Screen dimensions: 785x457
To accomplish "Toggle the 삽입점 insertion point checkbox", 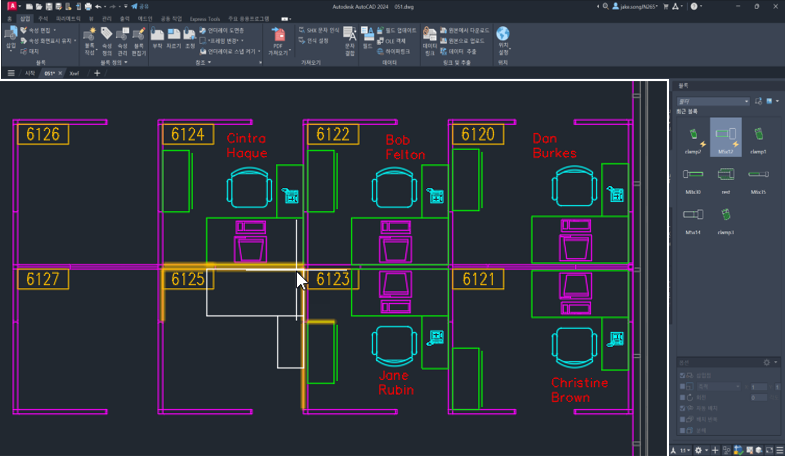I will coord(682,375).
